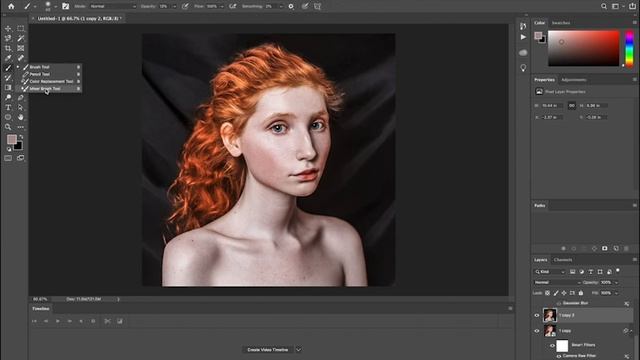640x360 pixels.
Task: Swap foreground and background colors
Action: (x=21, y=137)
